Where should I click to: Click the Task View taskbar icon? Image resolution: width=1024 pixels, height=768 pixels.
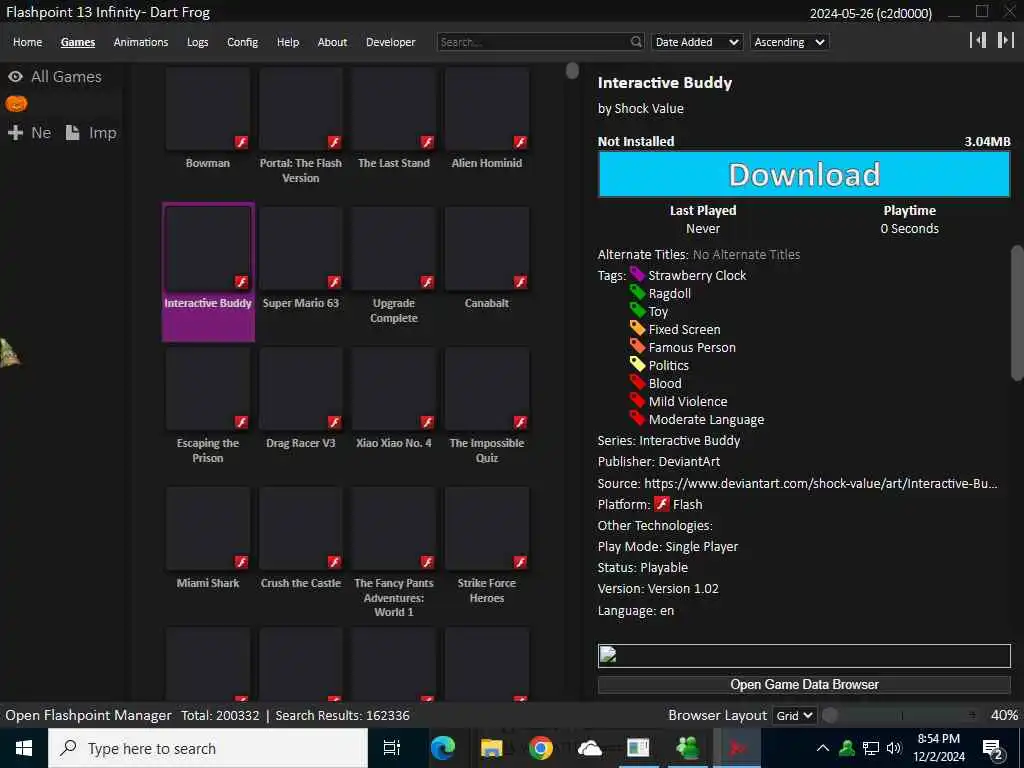(x=392, y=748)
